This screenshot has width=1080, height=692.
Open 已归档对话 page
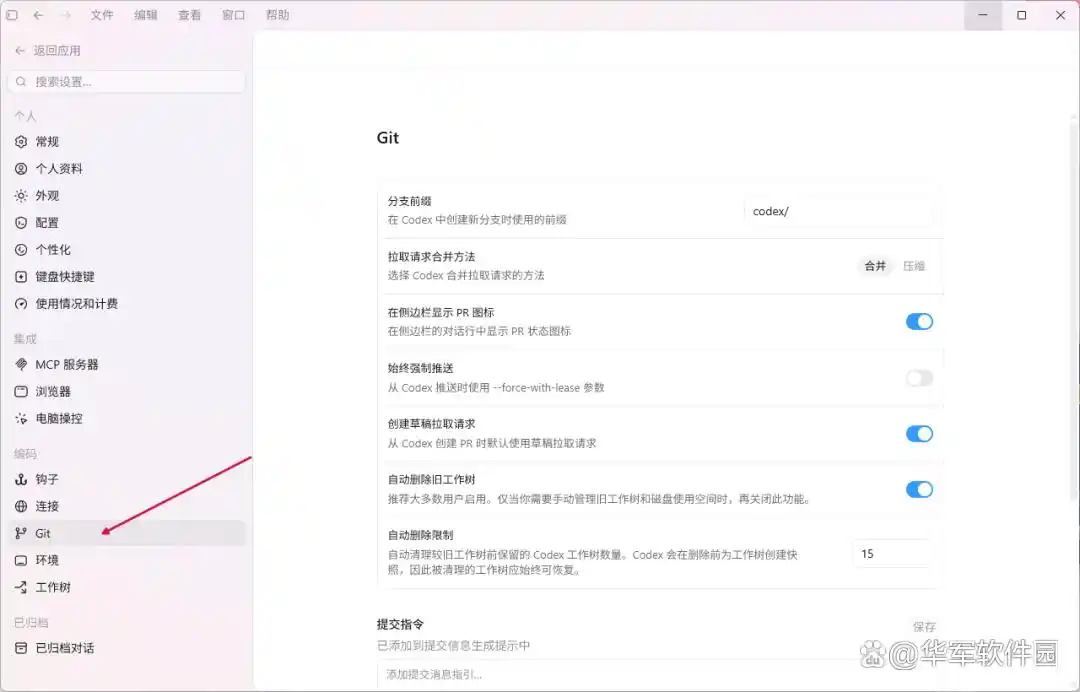(x=127, y=648)
